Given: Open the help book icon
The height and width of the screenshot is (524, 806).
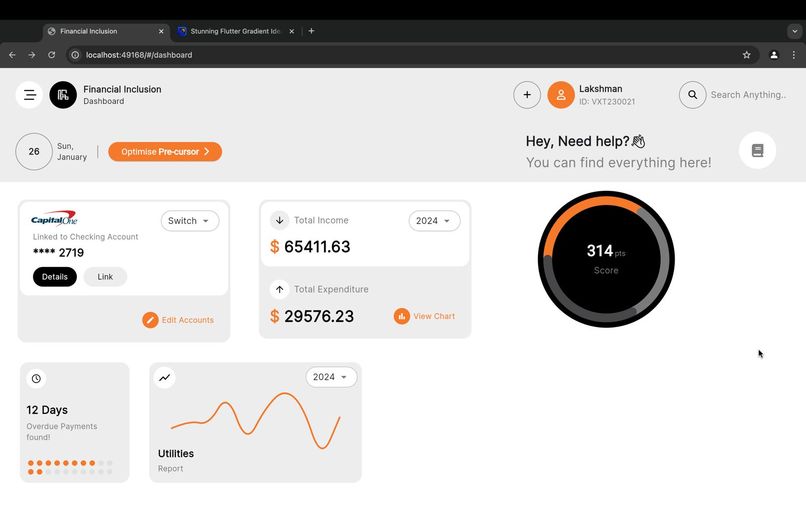Looking at the screenshot, I should [757, 151].
